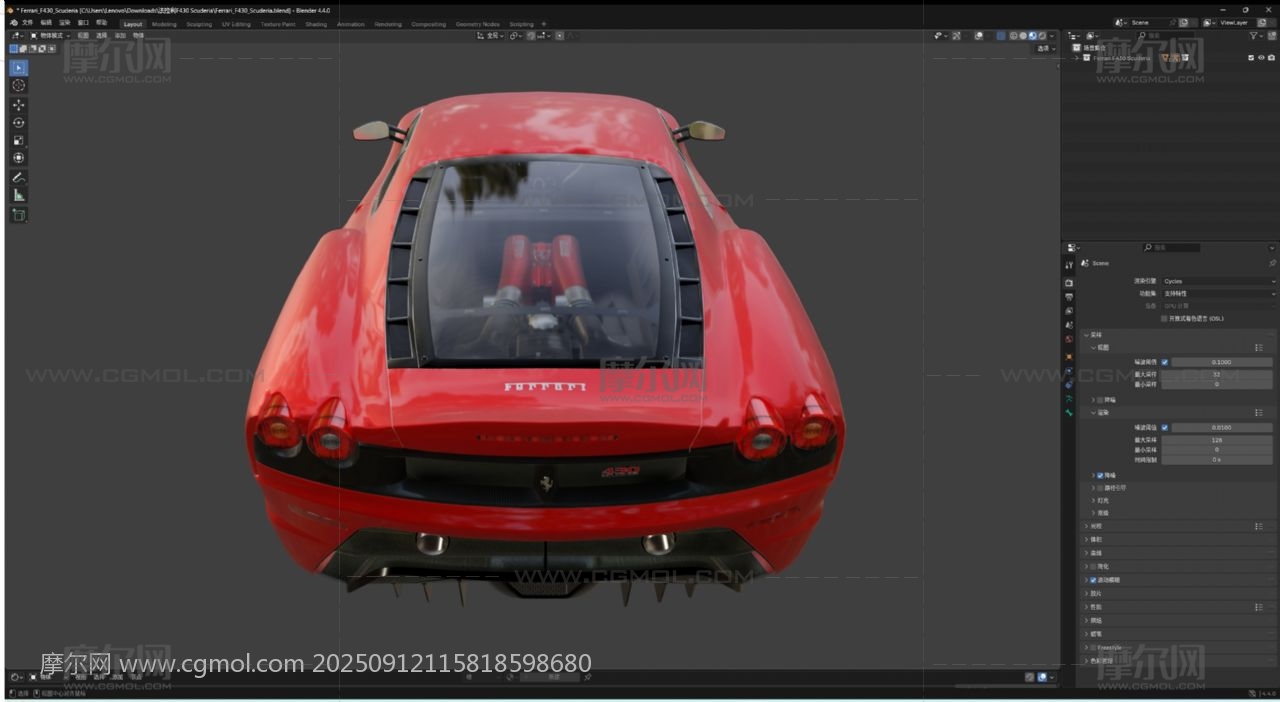The height and width of the screenshot is (702, 1280).
Task: Open the 视图 sampling presets list
Action: click(x=1259, y=347)
